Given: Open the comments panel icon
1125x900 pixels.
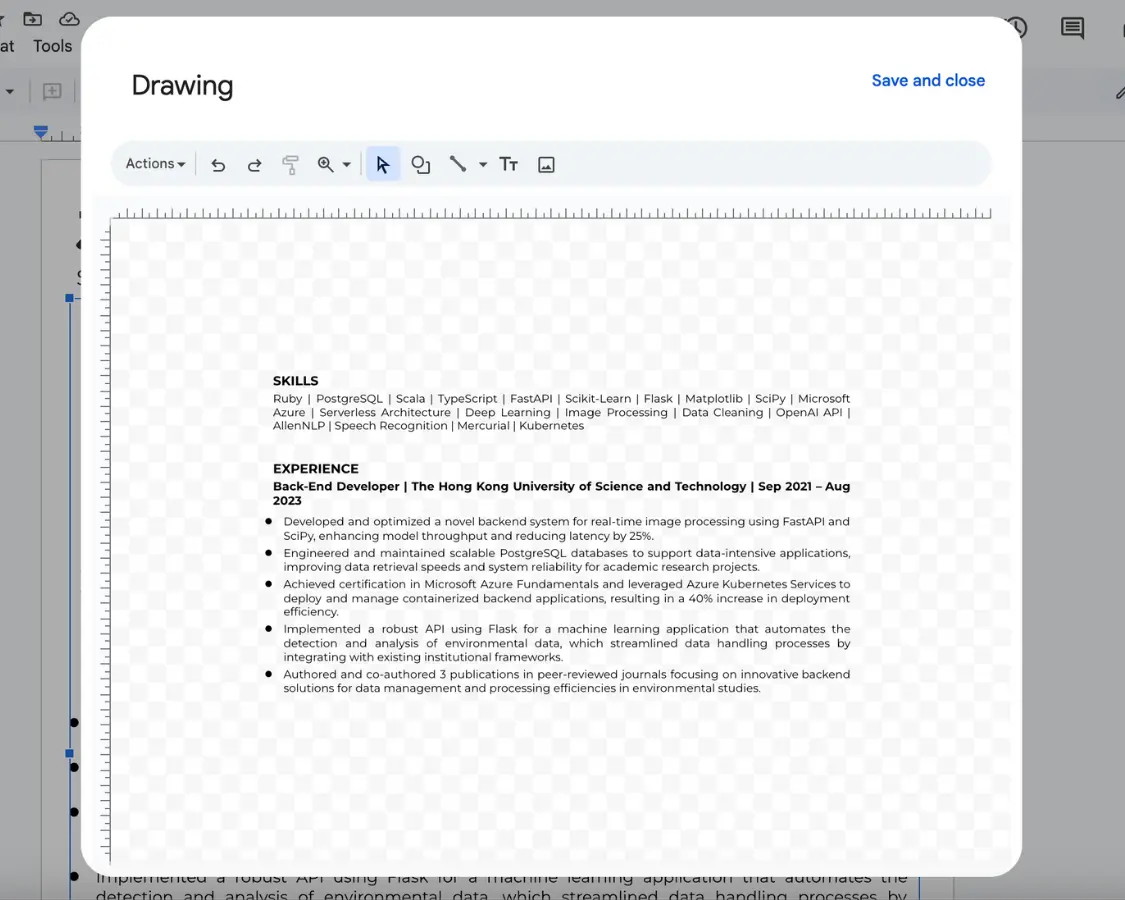Looking at the screenshot, I should click(1071, 28).
